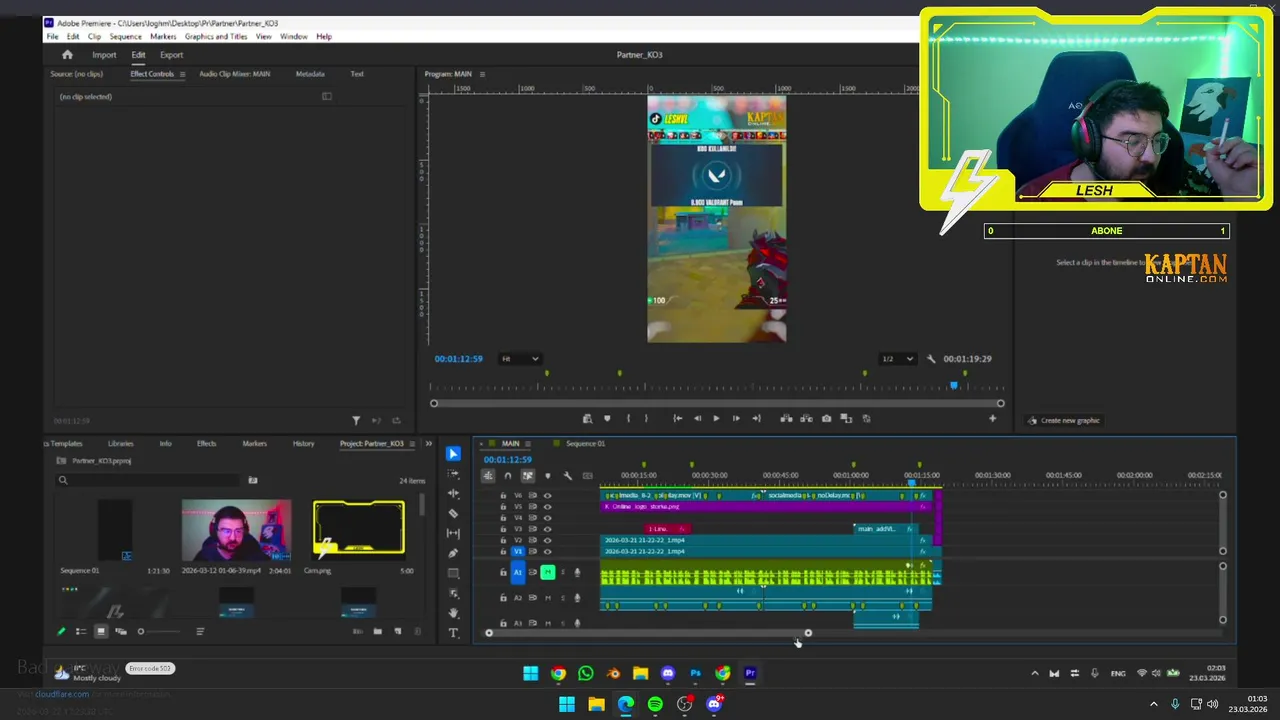Open Project panel hamburger menu
Viewport: 1280px width, 720px height.
(412, 444)
